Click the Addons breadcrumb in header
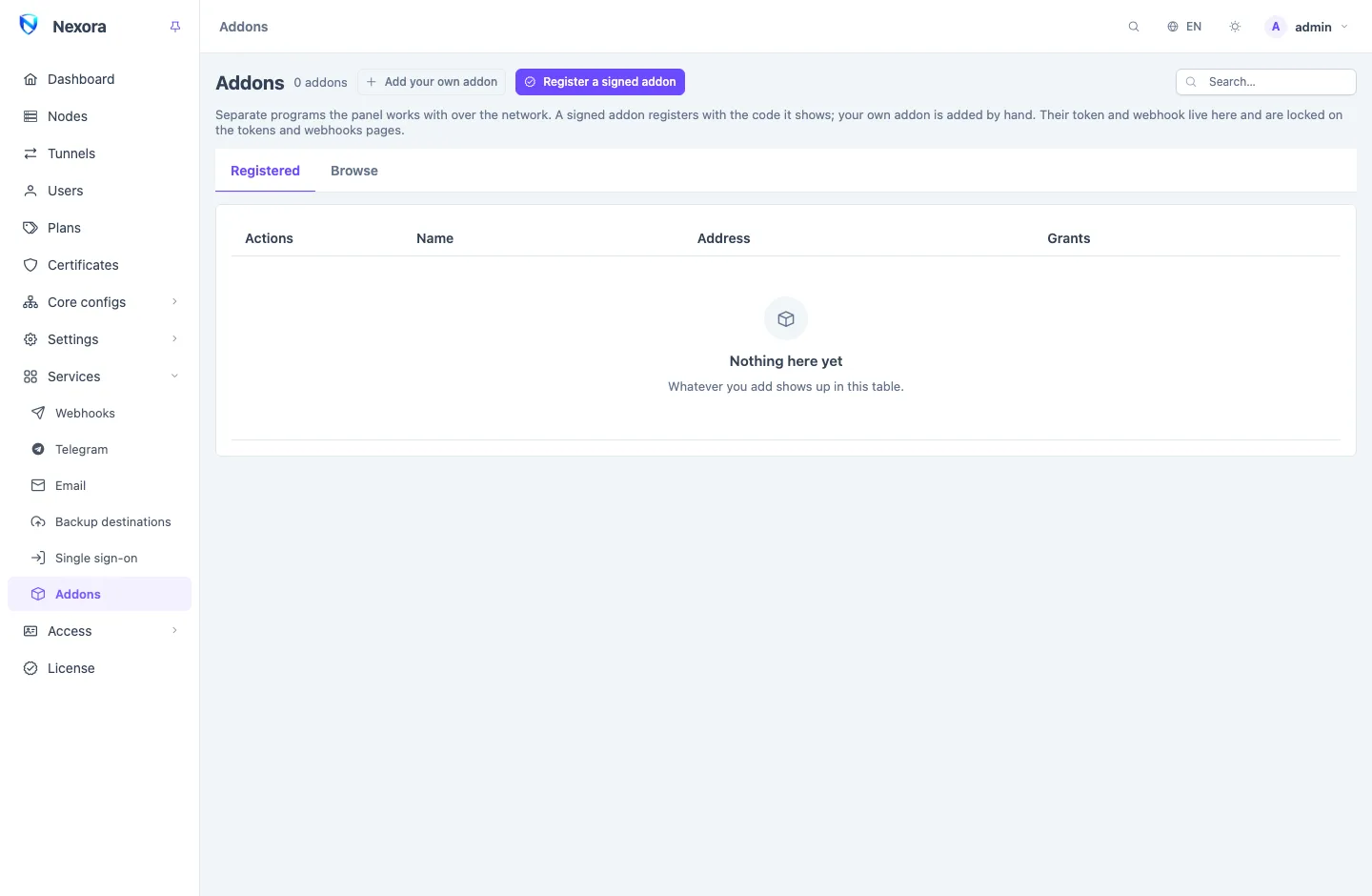 [x=244, y=27]
